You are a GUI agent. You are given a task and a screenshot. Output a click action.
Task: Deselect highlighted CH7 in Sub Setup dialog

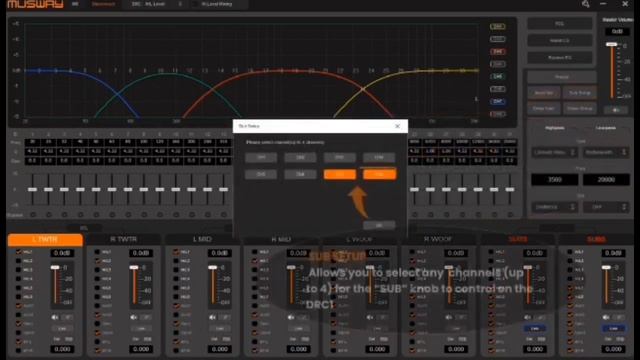pos(340,174)
